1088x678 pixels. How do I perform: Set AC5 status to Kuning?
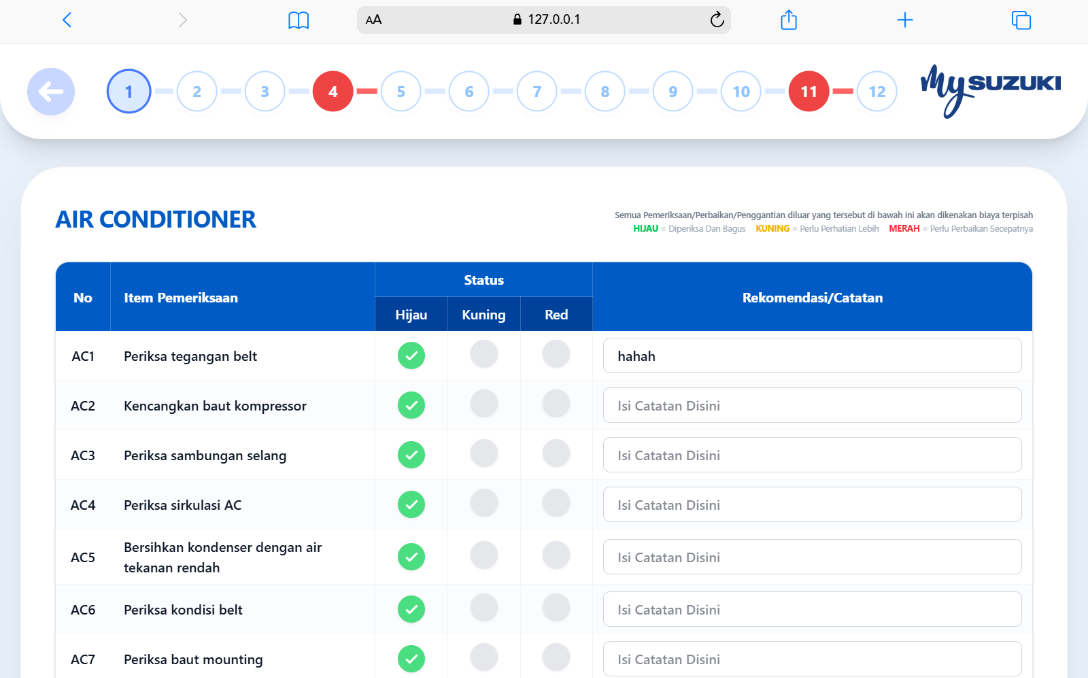[484, 555]
